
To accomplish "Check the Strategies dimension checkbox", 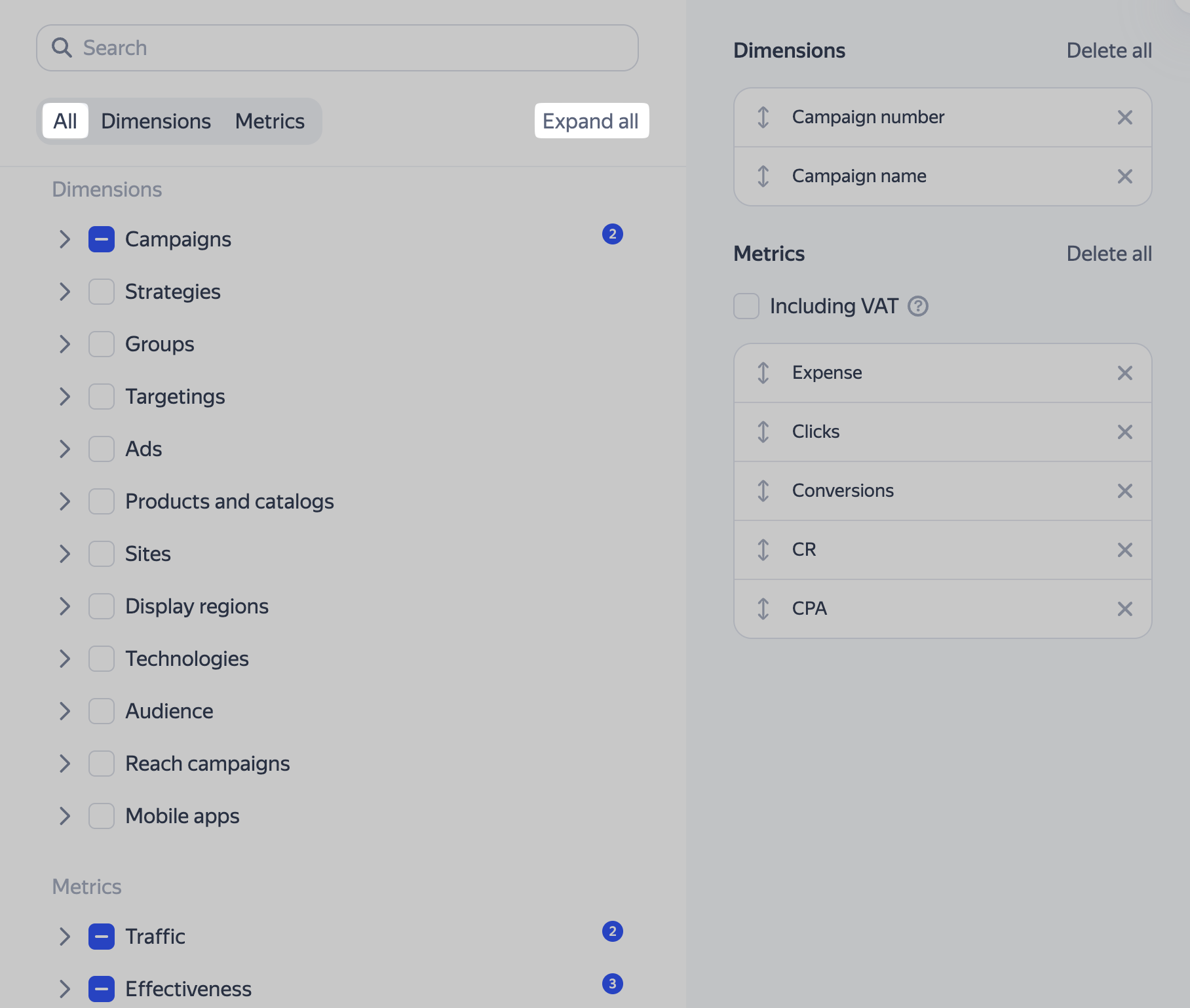I will pos(102,292).
